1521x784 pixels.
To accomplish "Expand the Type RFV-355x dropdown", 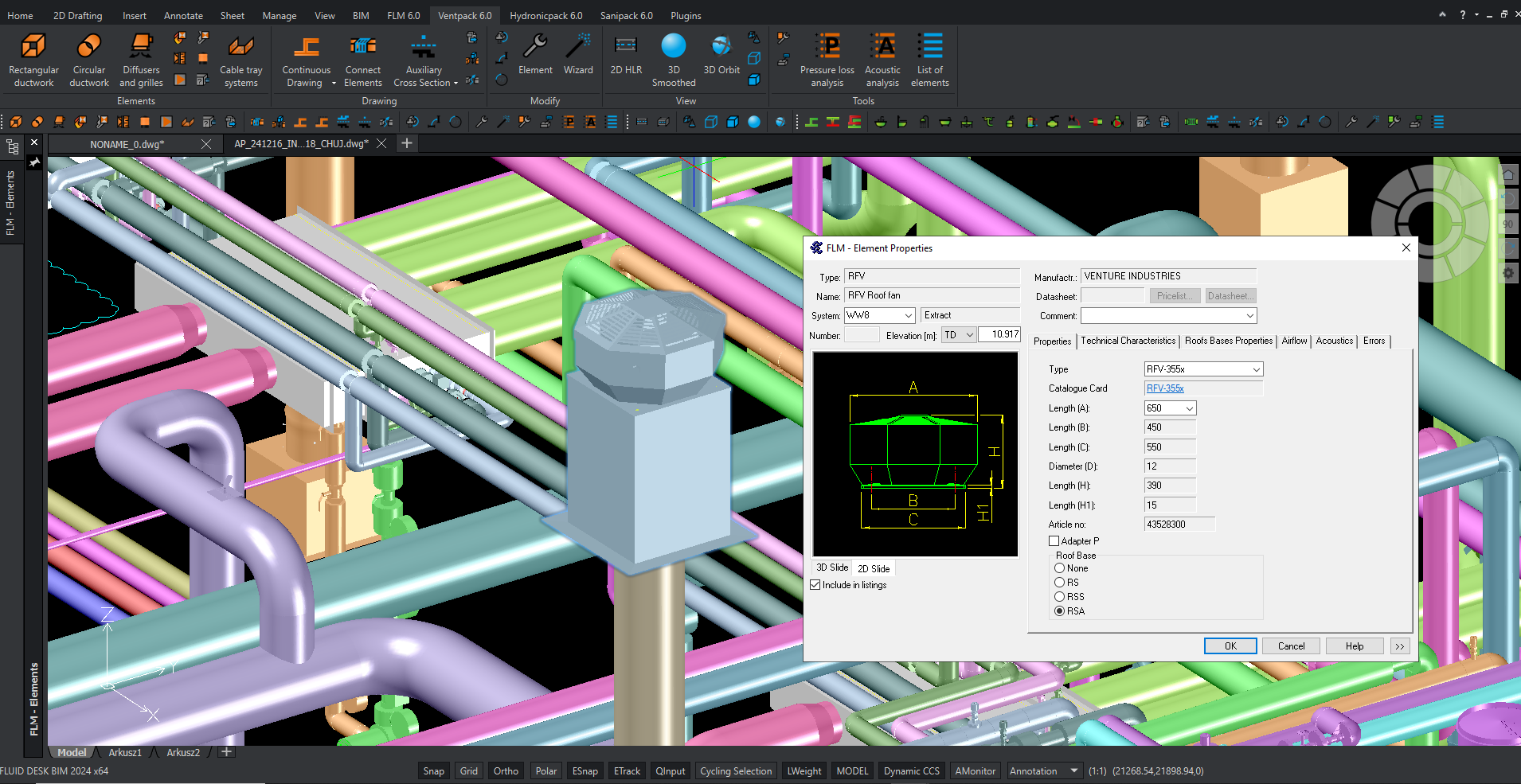I will (x=1256, y=369).
